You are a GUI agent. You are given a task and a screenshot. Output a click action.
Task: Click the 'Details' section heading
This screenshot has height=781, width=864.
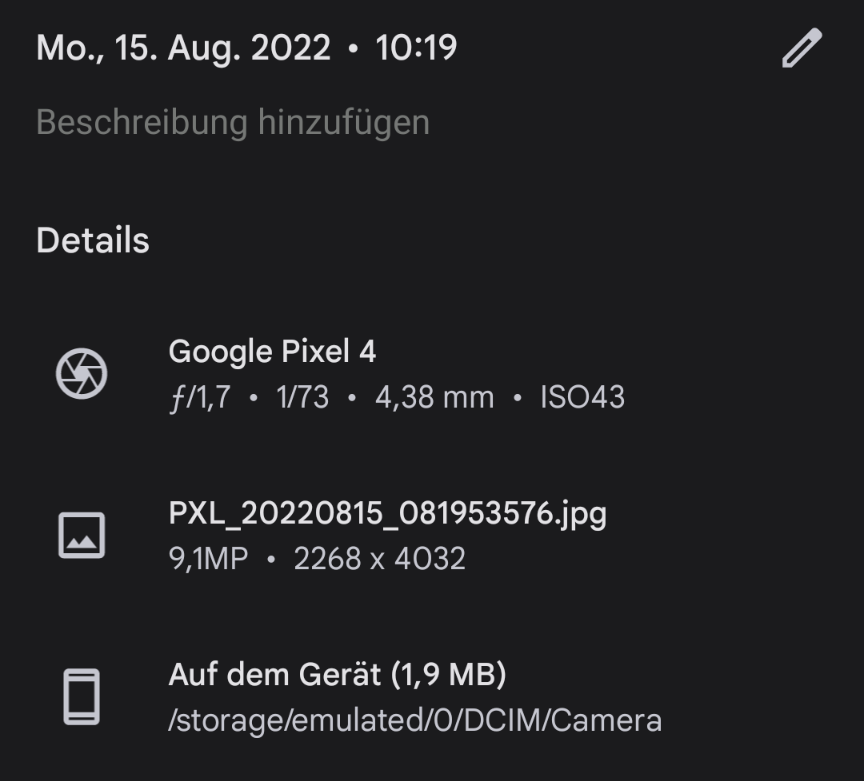(93, 241)
